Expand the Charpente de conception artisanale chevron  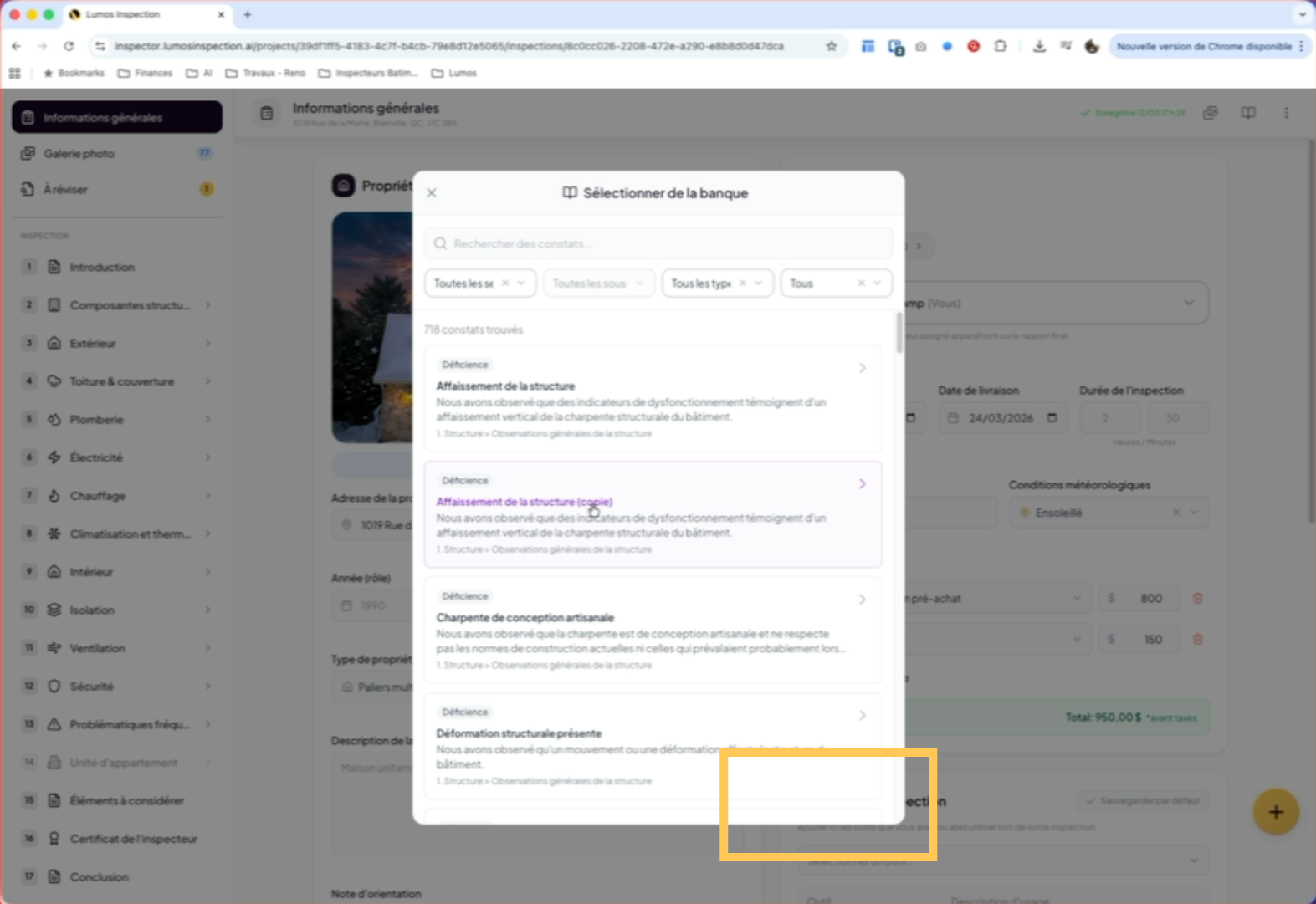862,600
